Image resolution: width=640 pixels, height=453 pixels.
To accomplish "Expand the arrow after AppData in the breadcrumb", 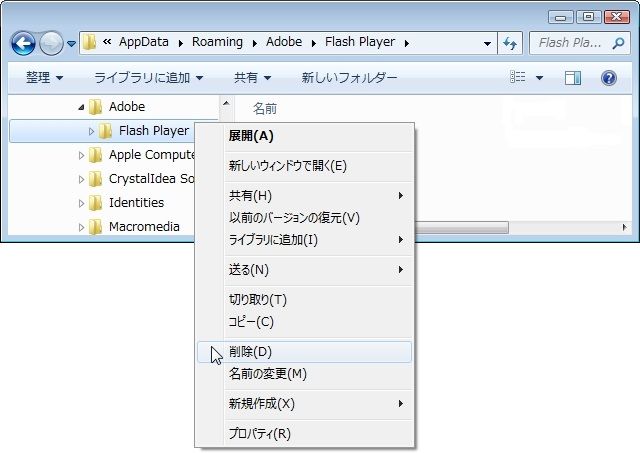I will (180, 43).
